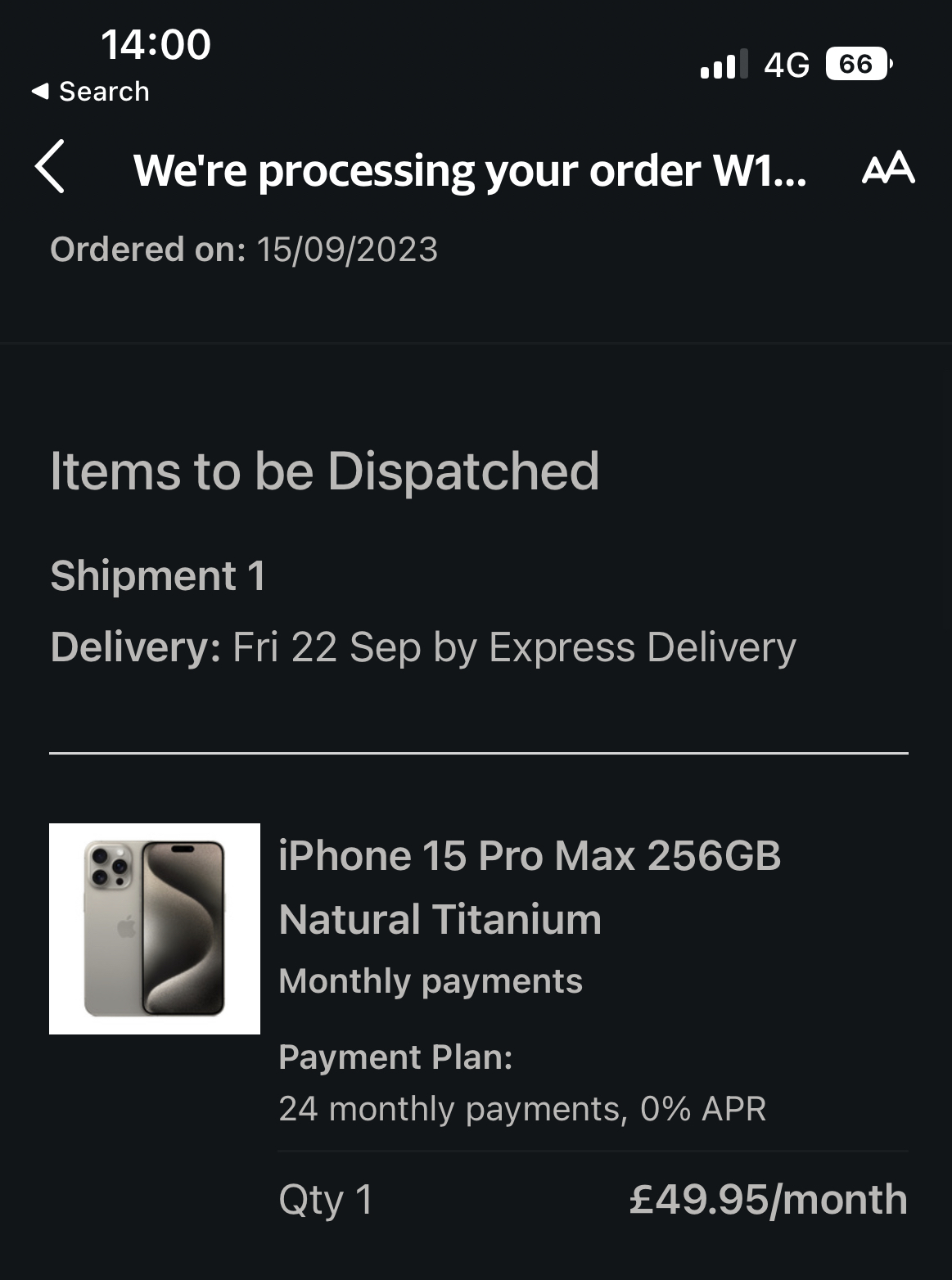Viewport: 952px width, 1280px height.
Task: Open the AA text size control
Action: tap(888, 168)
